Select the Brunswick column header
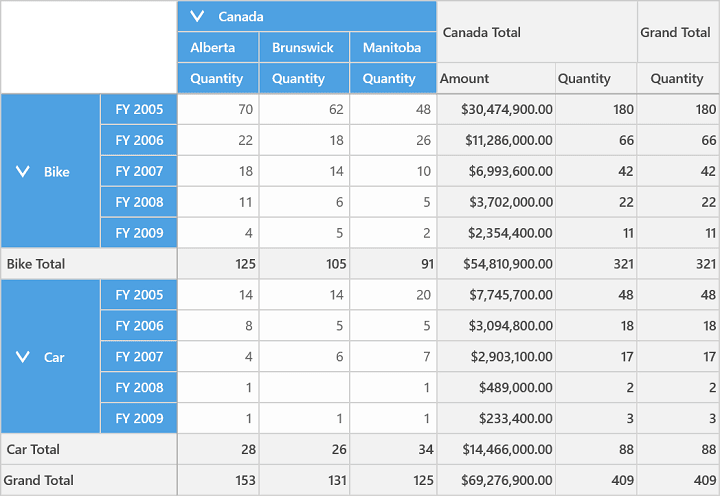This screenshot has height=496, width=720. pos(304,47)
